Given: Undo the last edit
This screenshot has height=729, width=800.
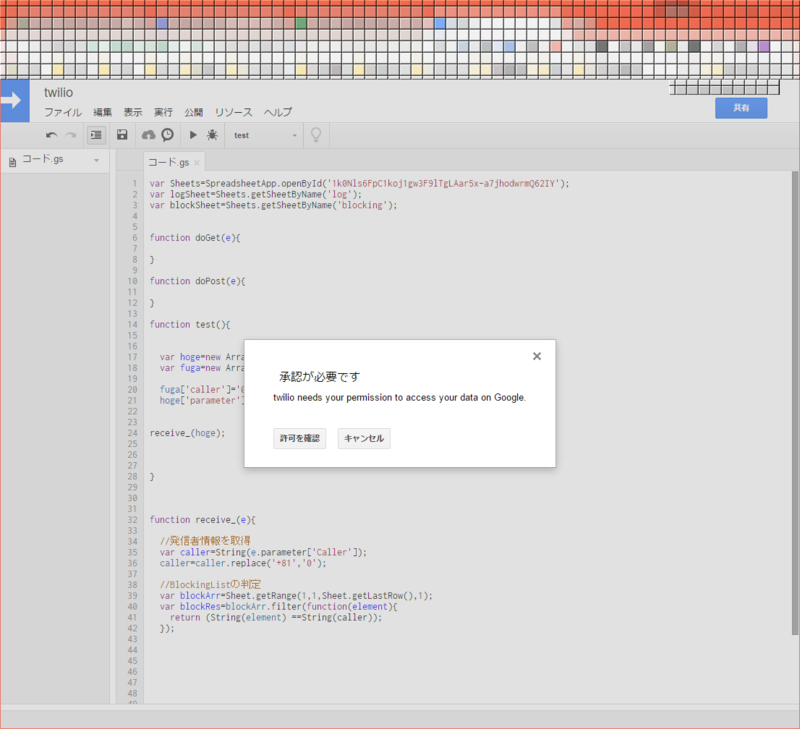Looking at the screenshot, I should click(x=52, y=135).
